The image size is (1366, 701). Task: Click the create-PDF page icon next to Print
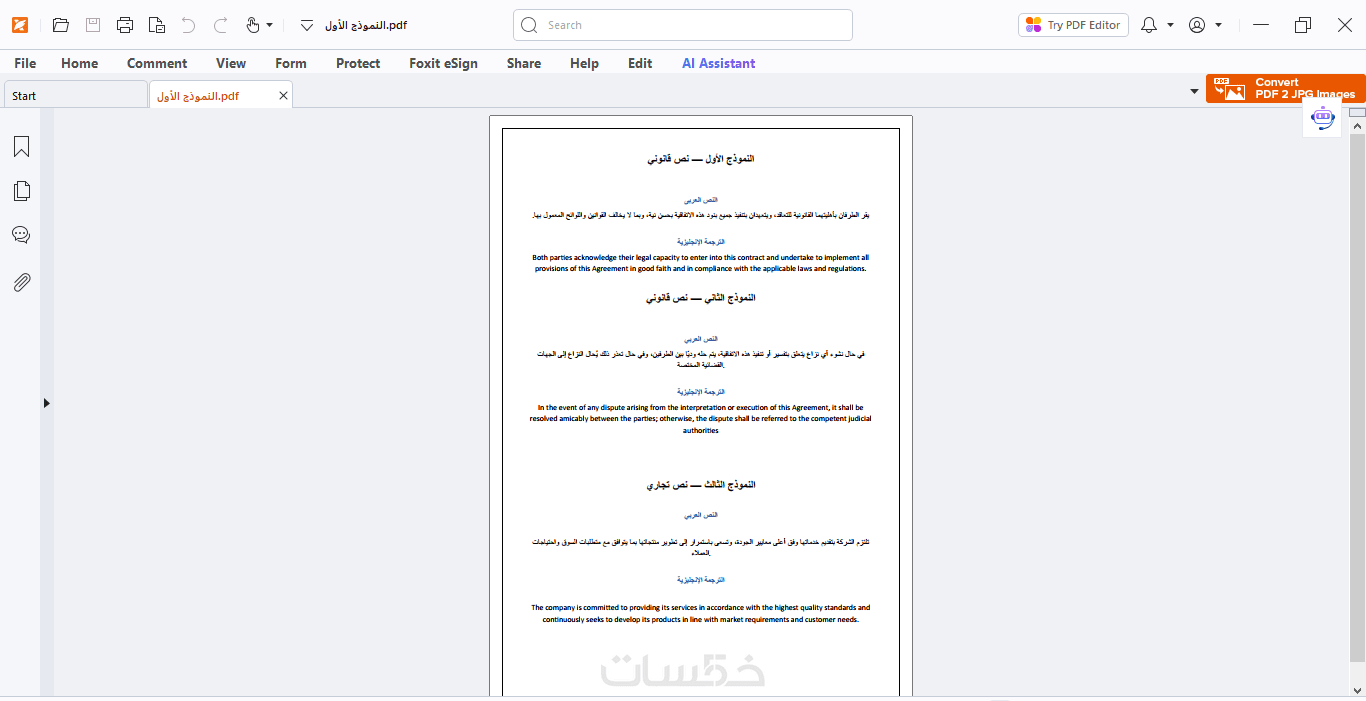[157, 25]
